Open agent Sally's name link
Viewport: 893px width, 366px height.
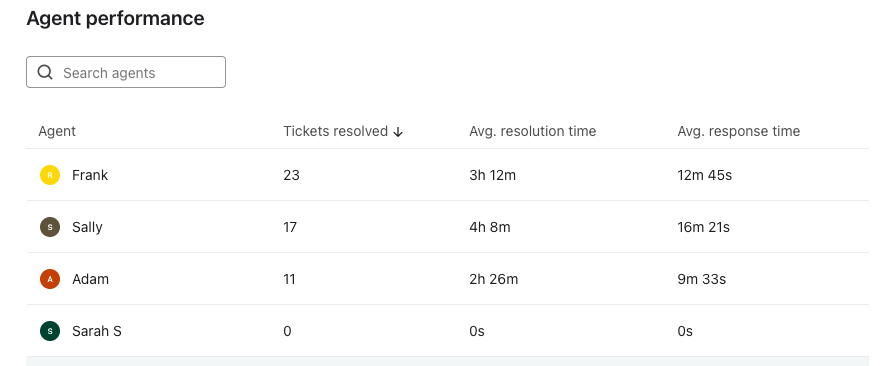pyautogui.click(x=87, y=227)
